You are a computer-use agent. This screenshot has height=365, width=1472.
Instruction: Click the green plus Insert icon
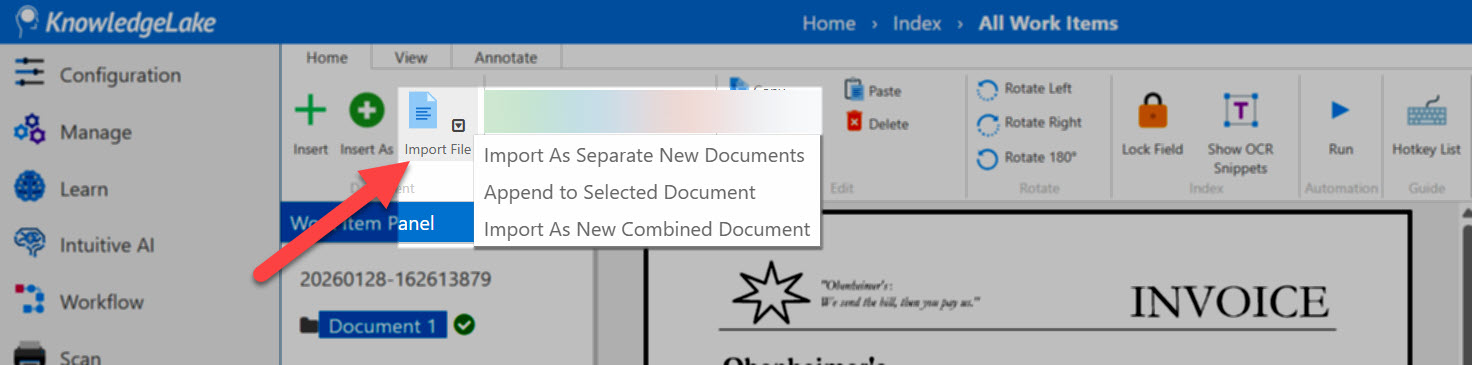(310, 110)
